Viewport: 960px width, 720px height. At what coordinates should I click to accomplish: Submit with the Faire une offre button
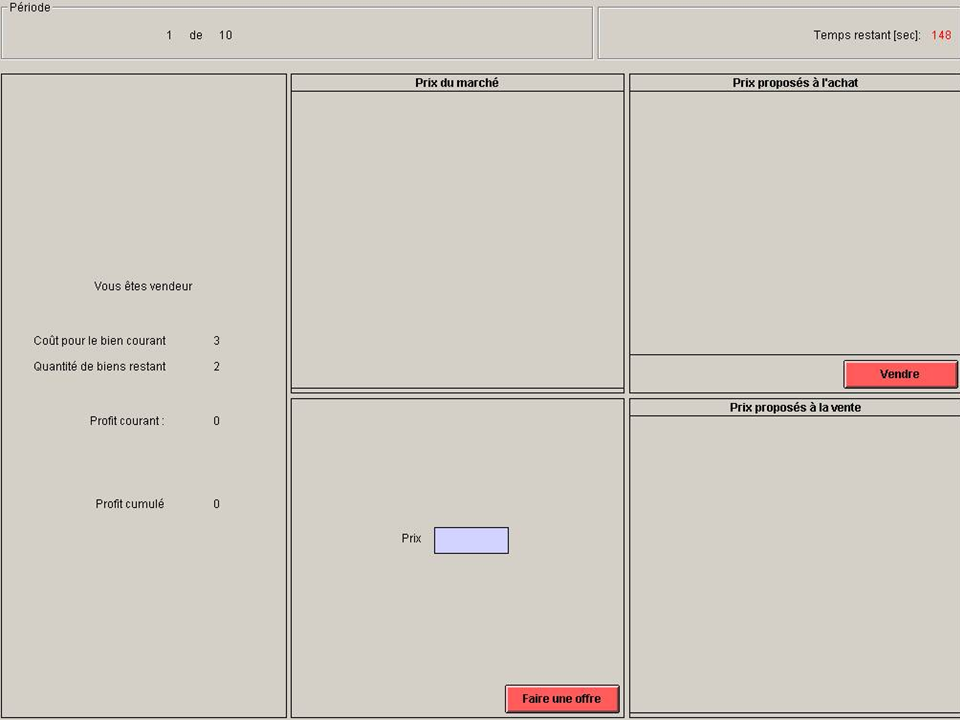tap(562, 699)
